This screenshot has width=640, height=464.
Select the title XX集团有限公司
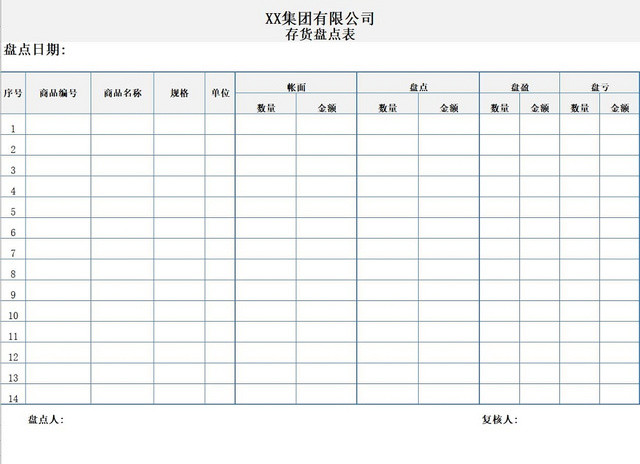(x=320, y=18)
